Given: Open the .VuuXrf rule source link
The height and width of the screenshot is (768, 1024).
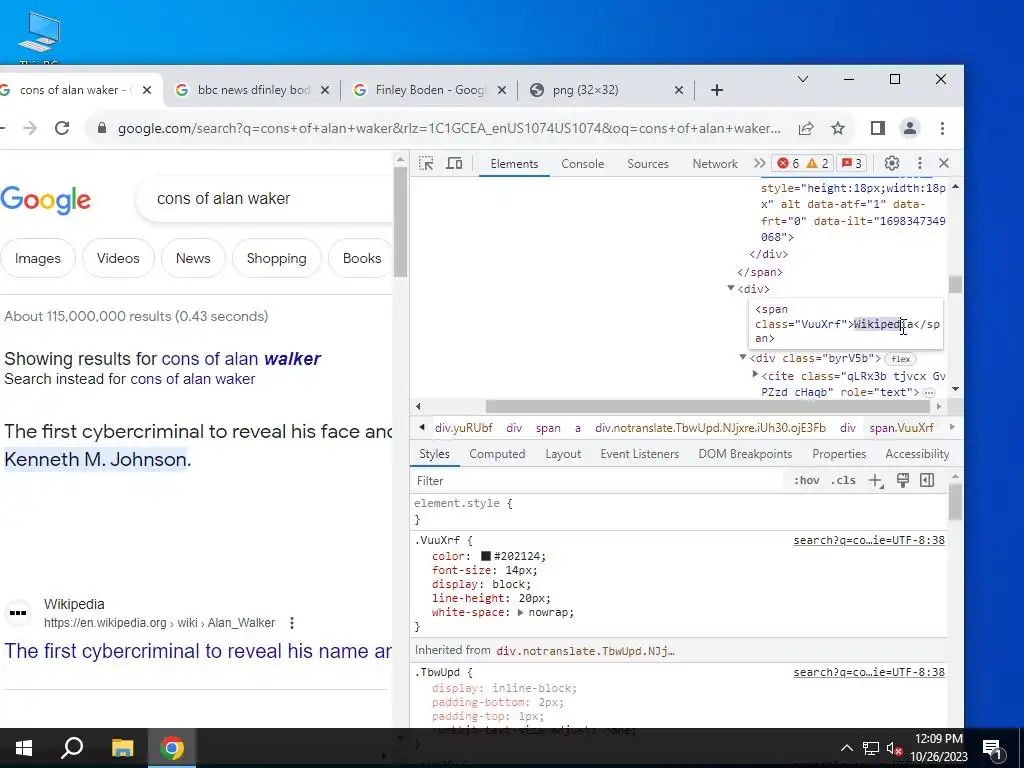Looking at the screenshot, I should pyautogui.click(x=869, y=540).
